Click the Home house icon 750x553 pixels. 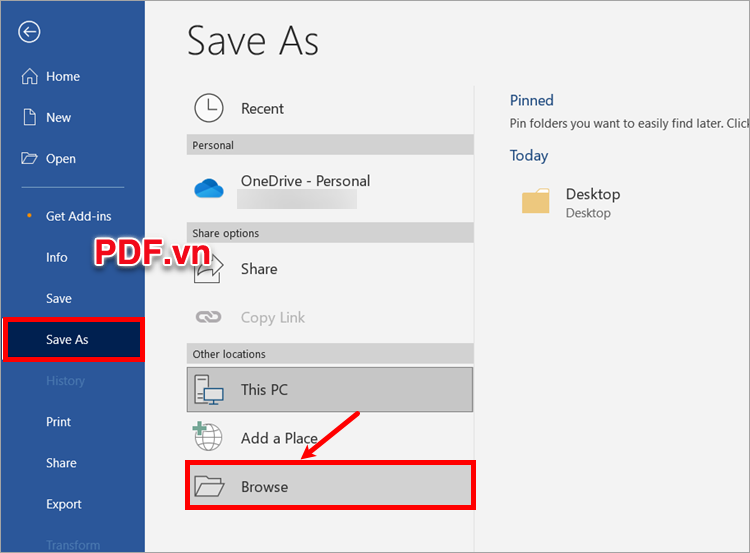(30, 76)
